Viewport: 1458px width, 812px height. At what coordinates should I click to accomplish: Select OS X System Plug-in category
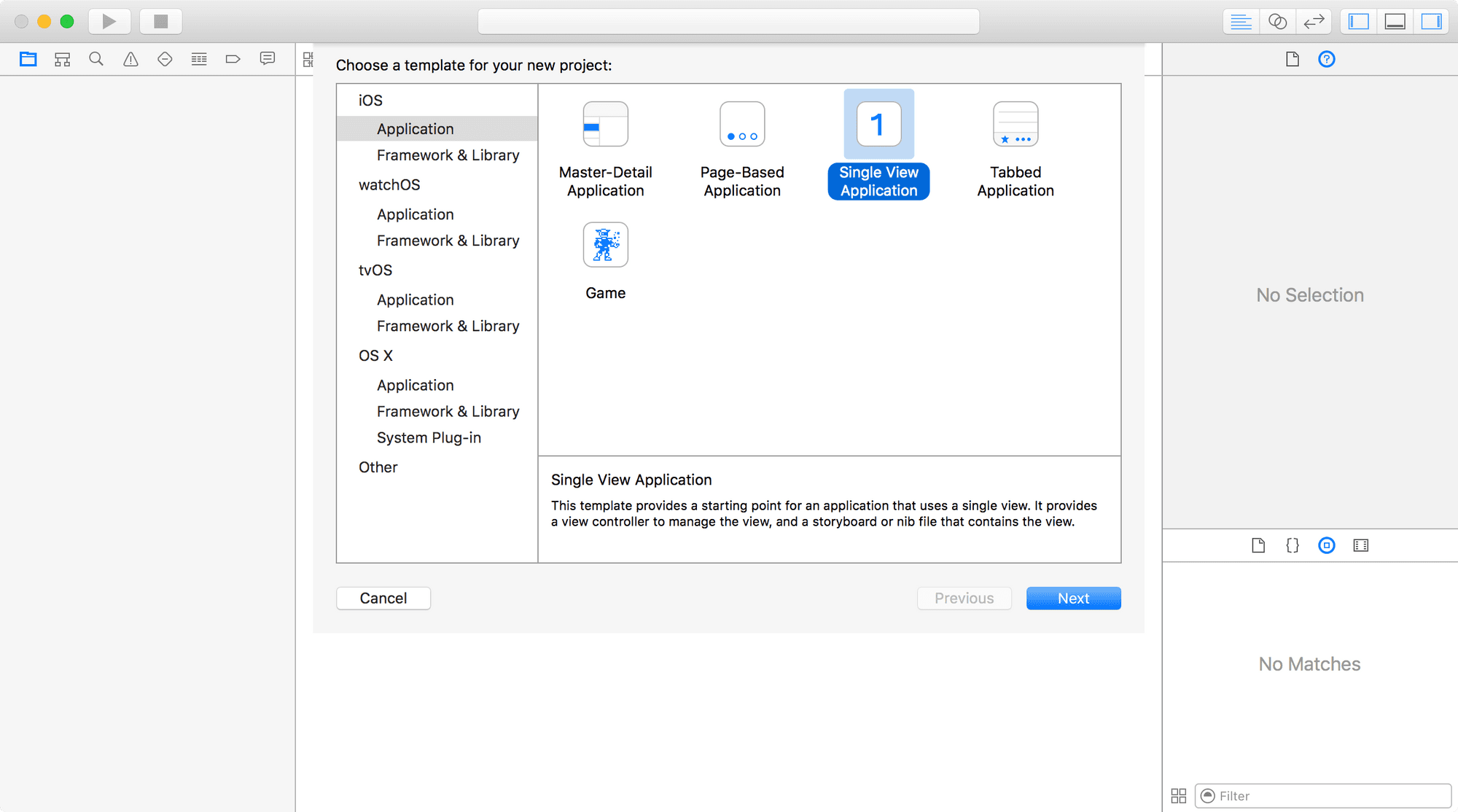429,437
